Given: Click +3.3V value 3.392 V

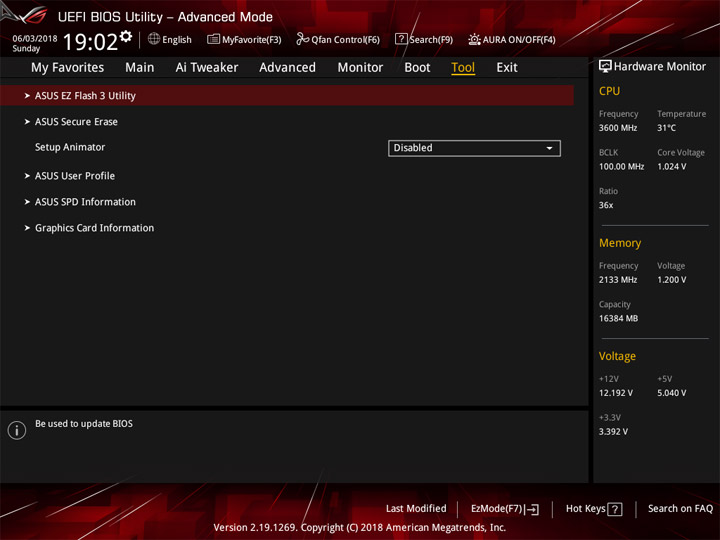Looking at the screenshot, I should pos(613,432).
